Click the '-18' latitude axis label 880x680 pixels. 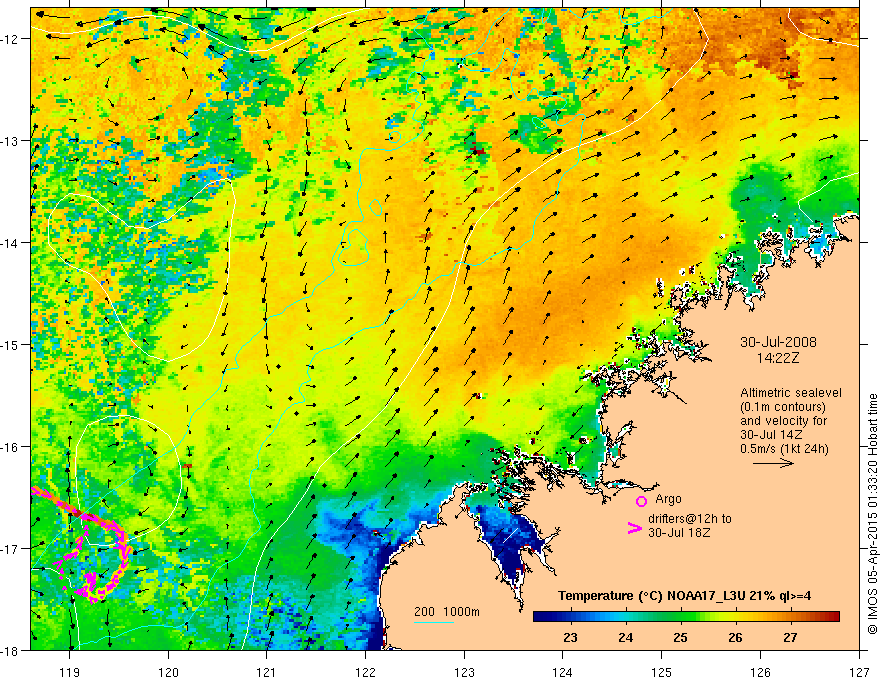point(11,650)
